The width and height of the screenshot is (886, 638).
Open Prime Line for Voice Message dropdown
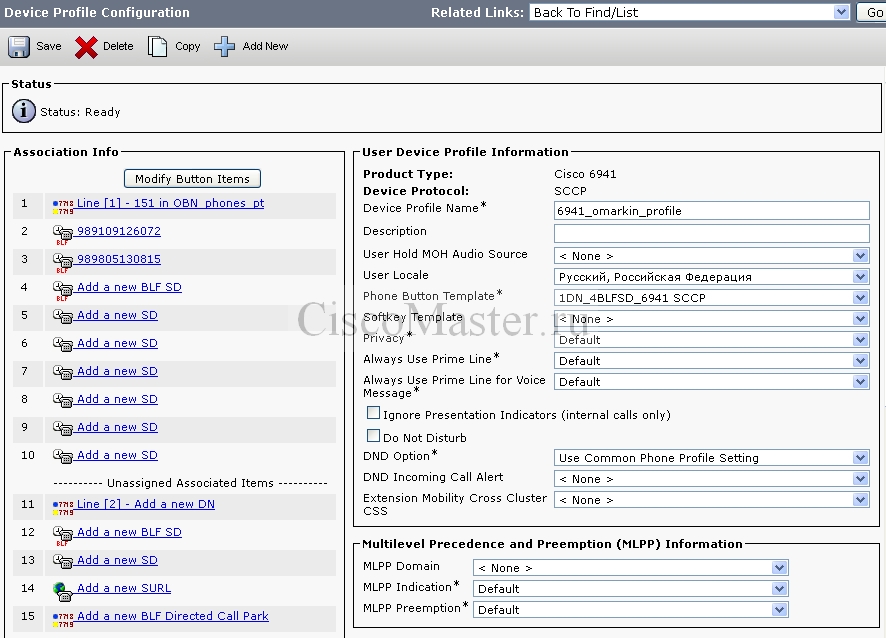click(x=711, y=381)
